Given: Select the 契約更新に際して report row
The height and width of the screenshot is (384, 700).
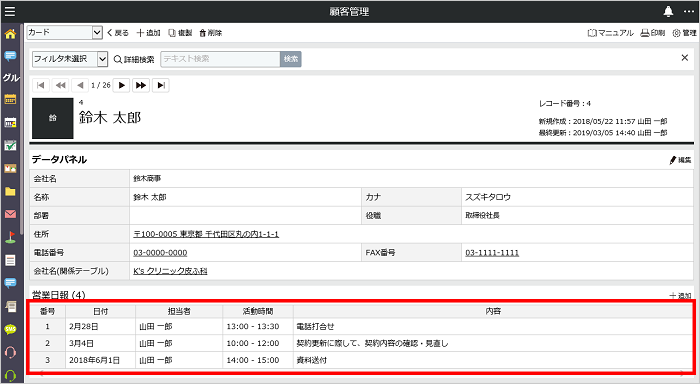Looking at the screenshot, I should tap(362, 343).
